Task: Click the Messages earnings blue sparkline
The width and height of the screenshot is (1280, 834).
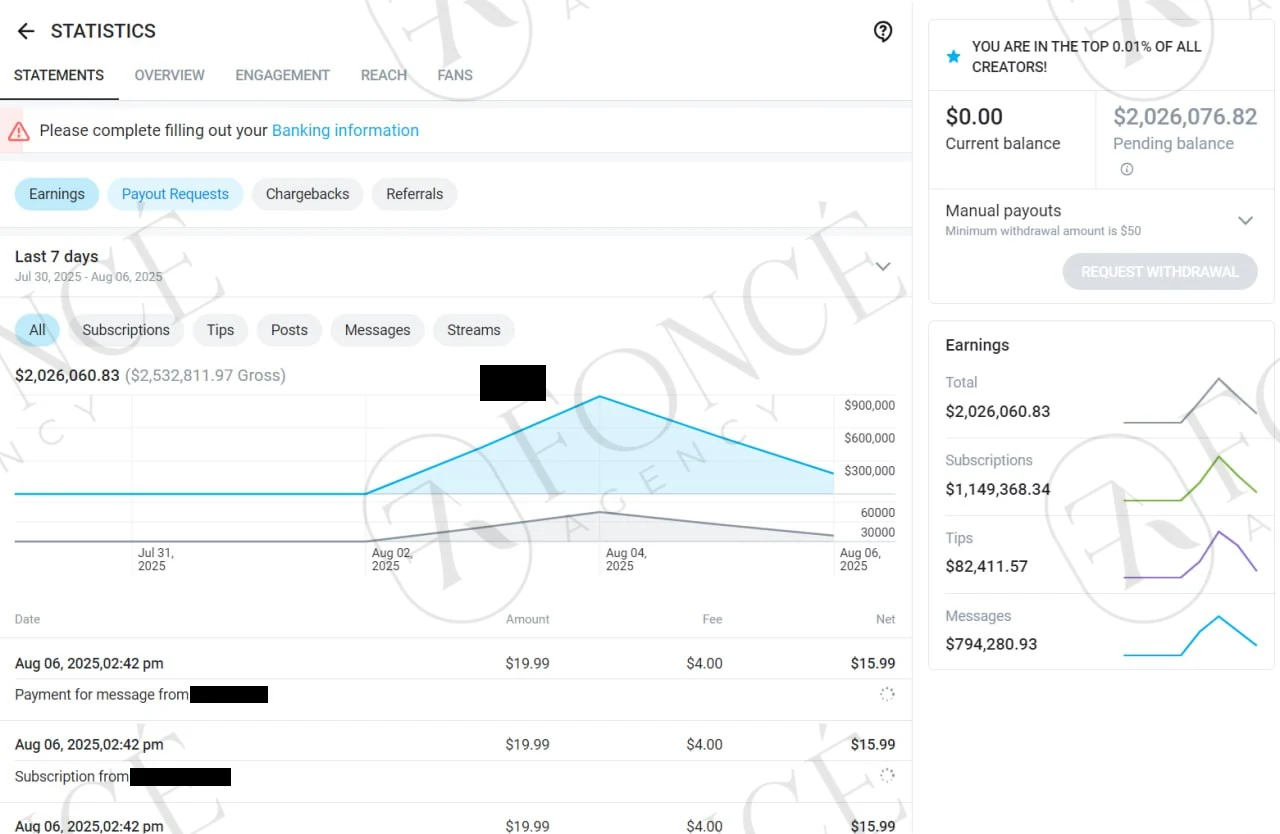Action: tap(1190, 635)
